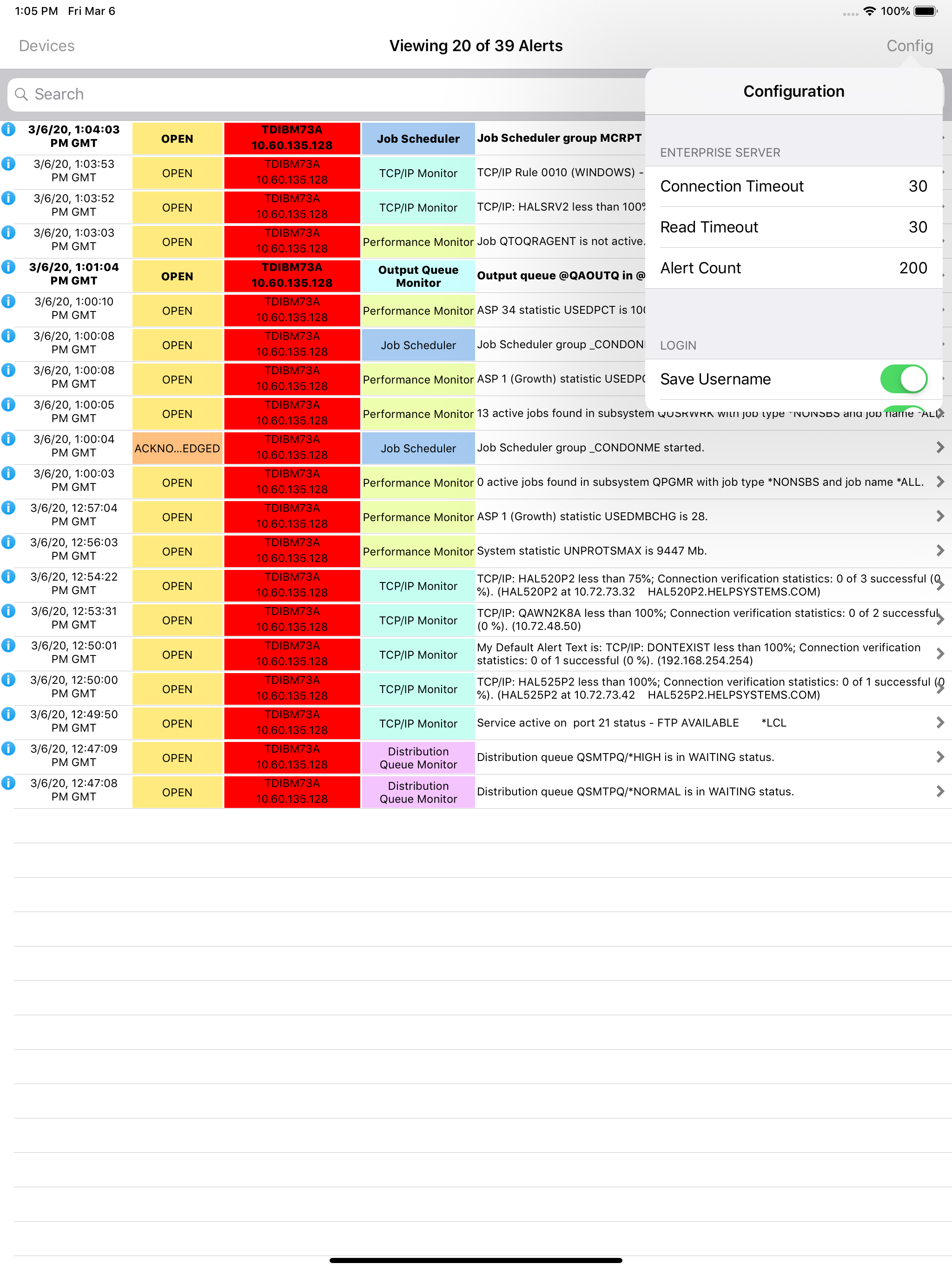Open info for the 1:00:04 PM alert

click(x=8, y=439)
